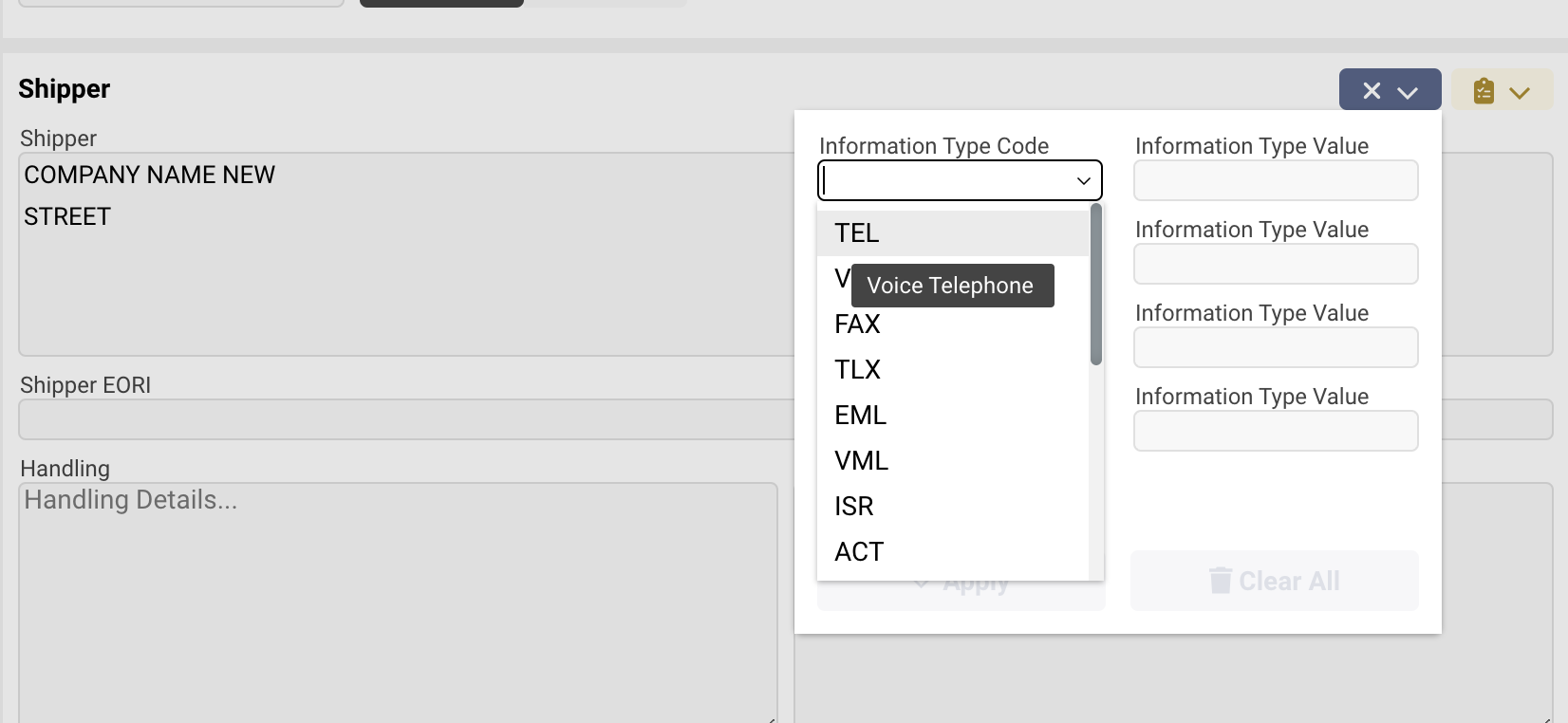Focus the Information Type Code text input

click(x=944, y=180)
